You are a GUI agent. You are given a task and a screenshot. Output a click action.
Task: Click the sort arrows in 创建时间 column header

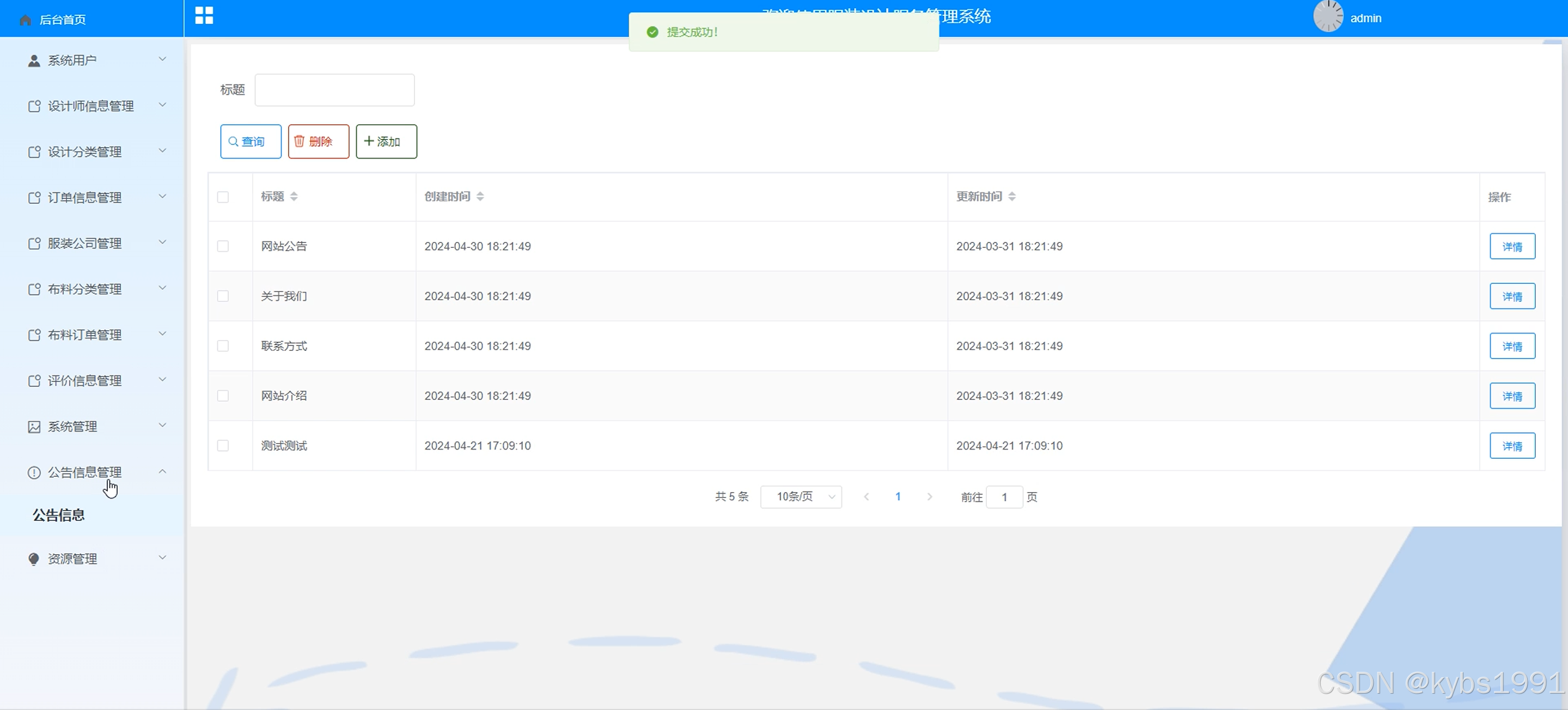pos(480,196)
